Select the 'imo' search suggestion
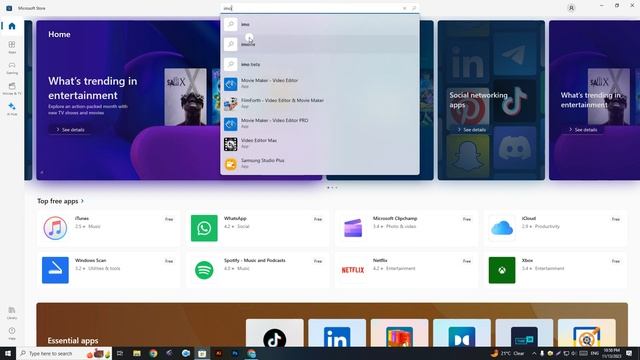 point(320,24)
